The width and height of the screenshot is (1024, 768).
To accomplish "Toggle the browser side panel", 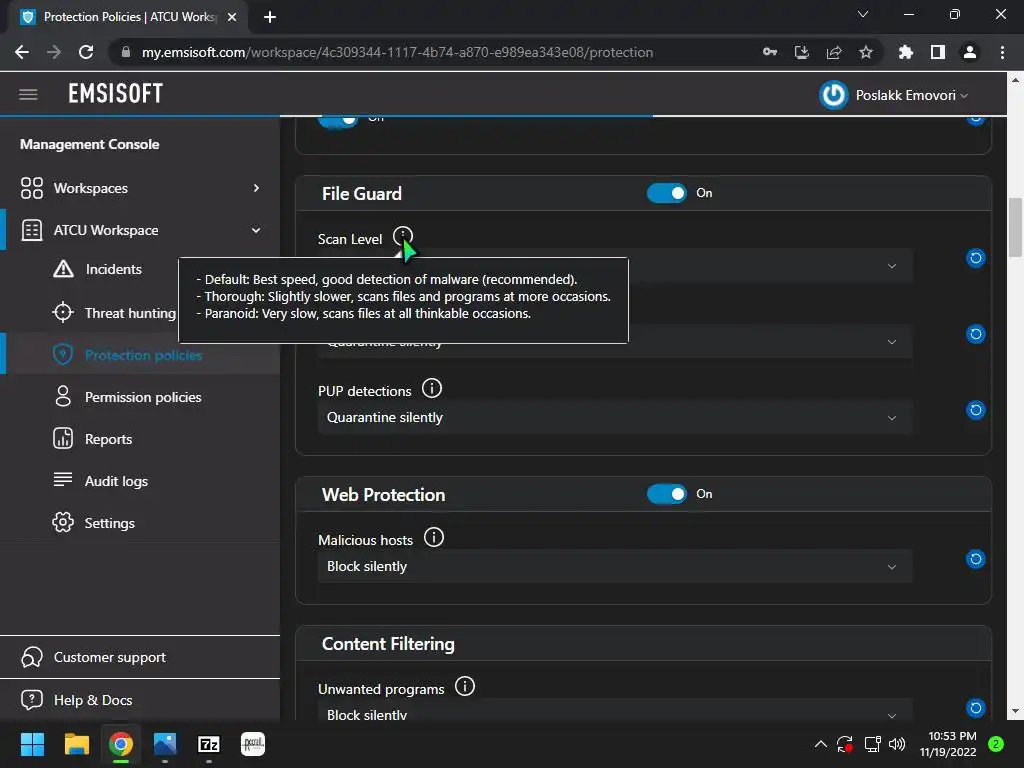I will tap(938, 52).
